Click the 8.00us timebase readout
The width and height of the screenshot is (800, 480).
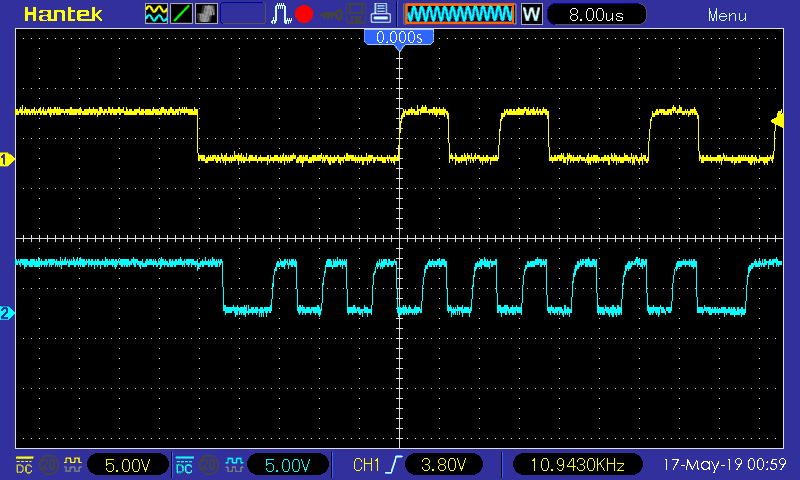(x=596, y=14)
